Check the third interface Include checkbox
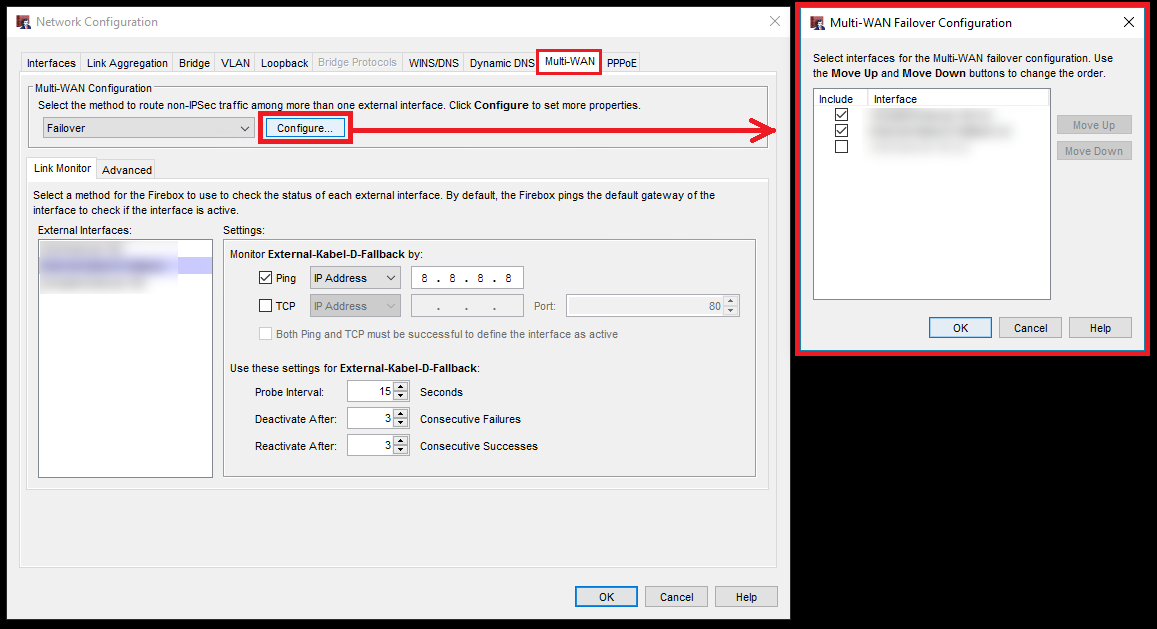The width and height of the screenshot is (1157, 629). click(841, 147)
